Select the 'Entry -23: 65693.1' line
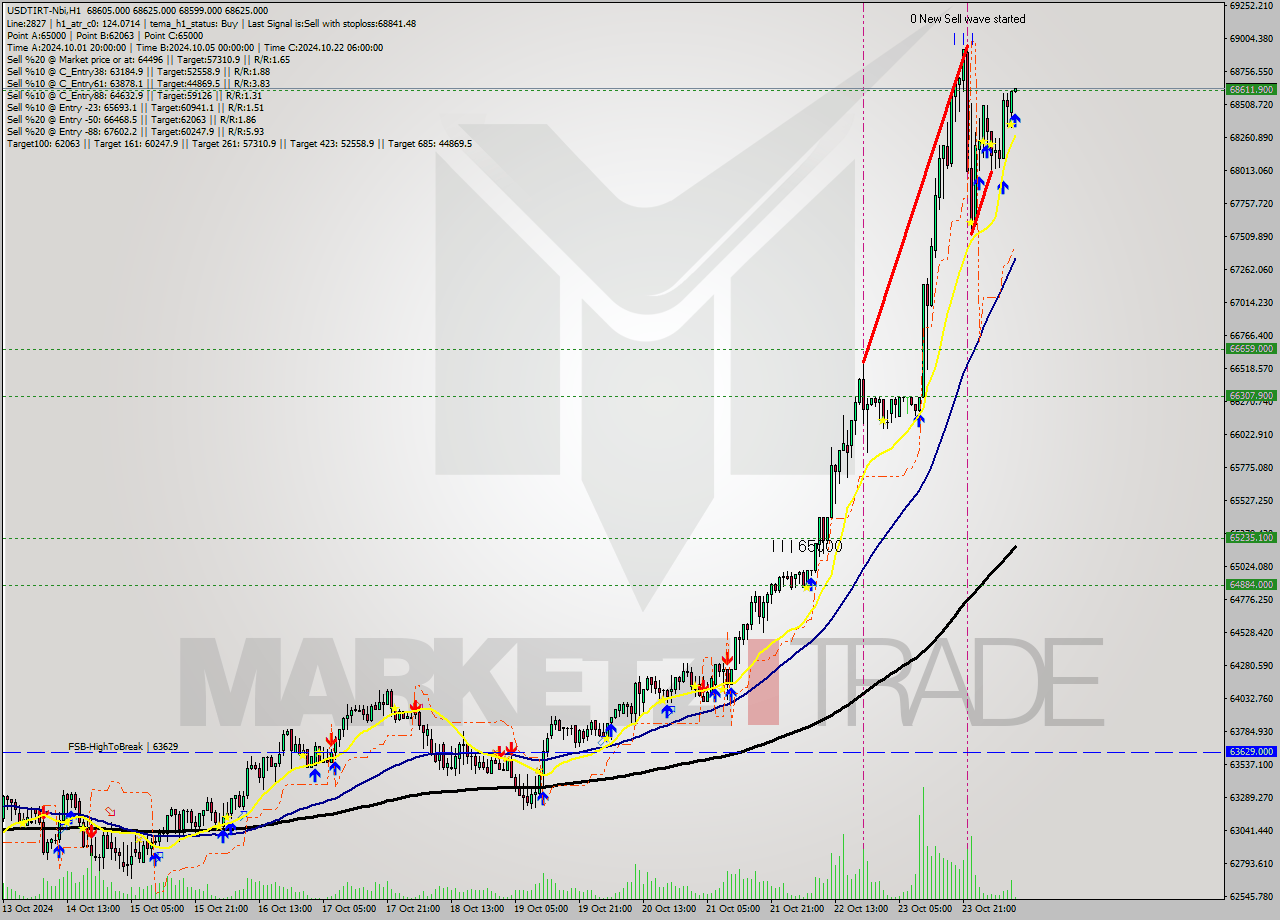Viewport: 1280px width, 920px height. click(135, 107)
